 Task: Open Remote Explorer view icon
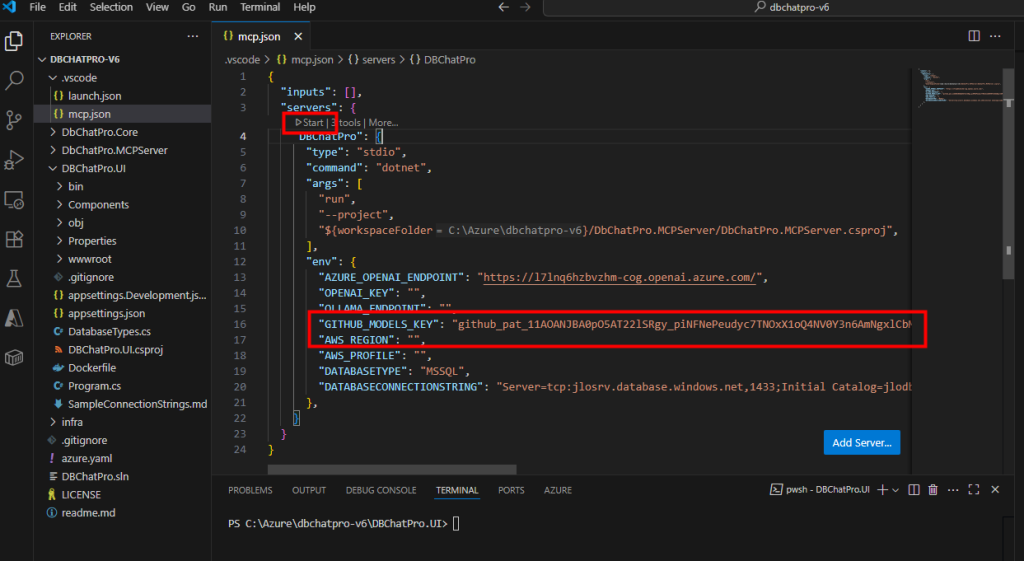[14, 200]
